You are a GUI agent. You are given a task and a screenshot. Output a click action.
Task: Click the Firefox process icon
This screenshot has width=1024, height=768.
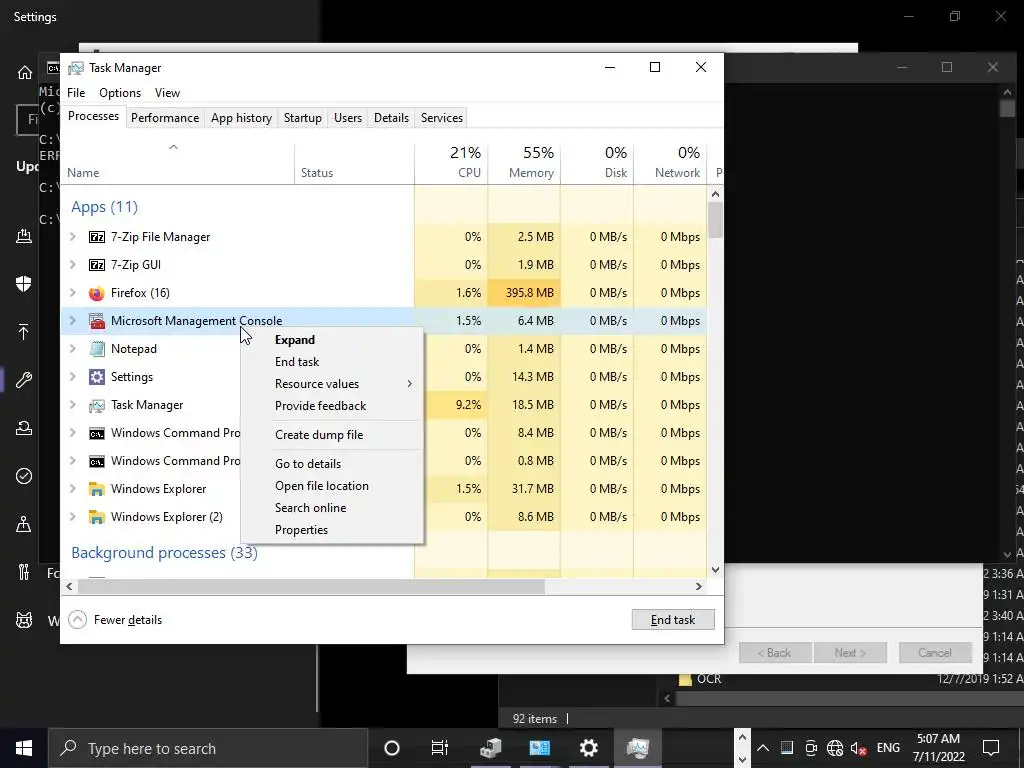pos(97,293)
